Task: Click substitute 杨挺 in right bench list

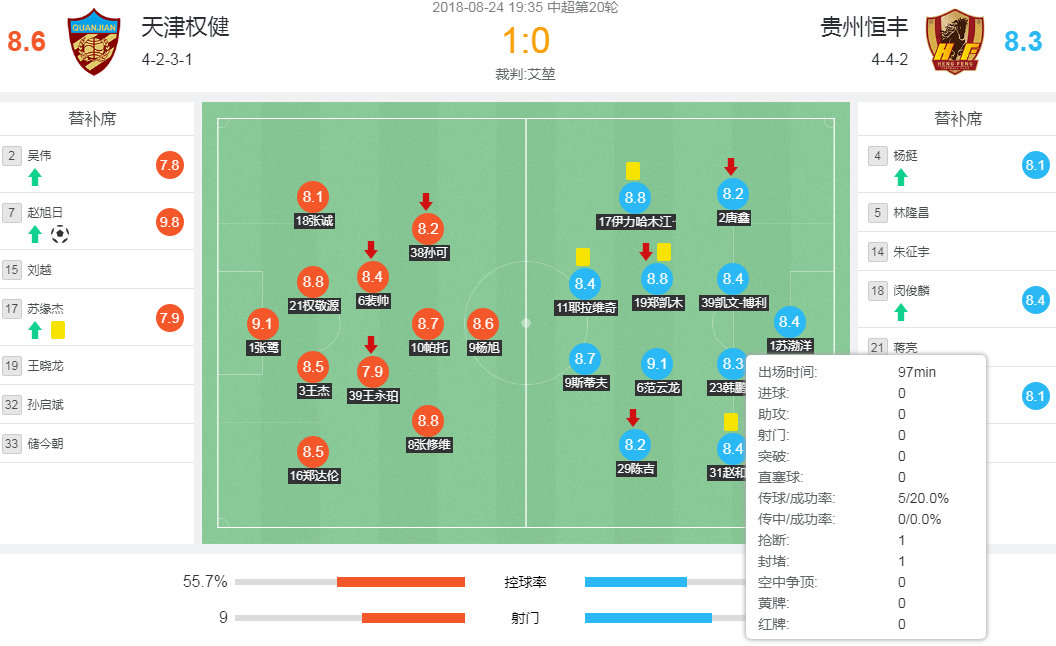Action: (x=906, y=155)
